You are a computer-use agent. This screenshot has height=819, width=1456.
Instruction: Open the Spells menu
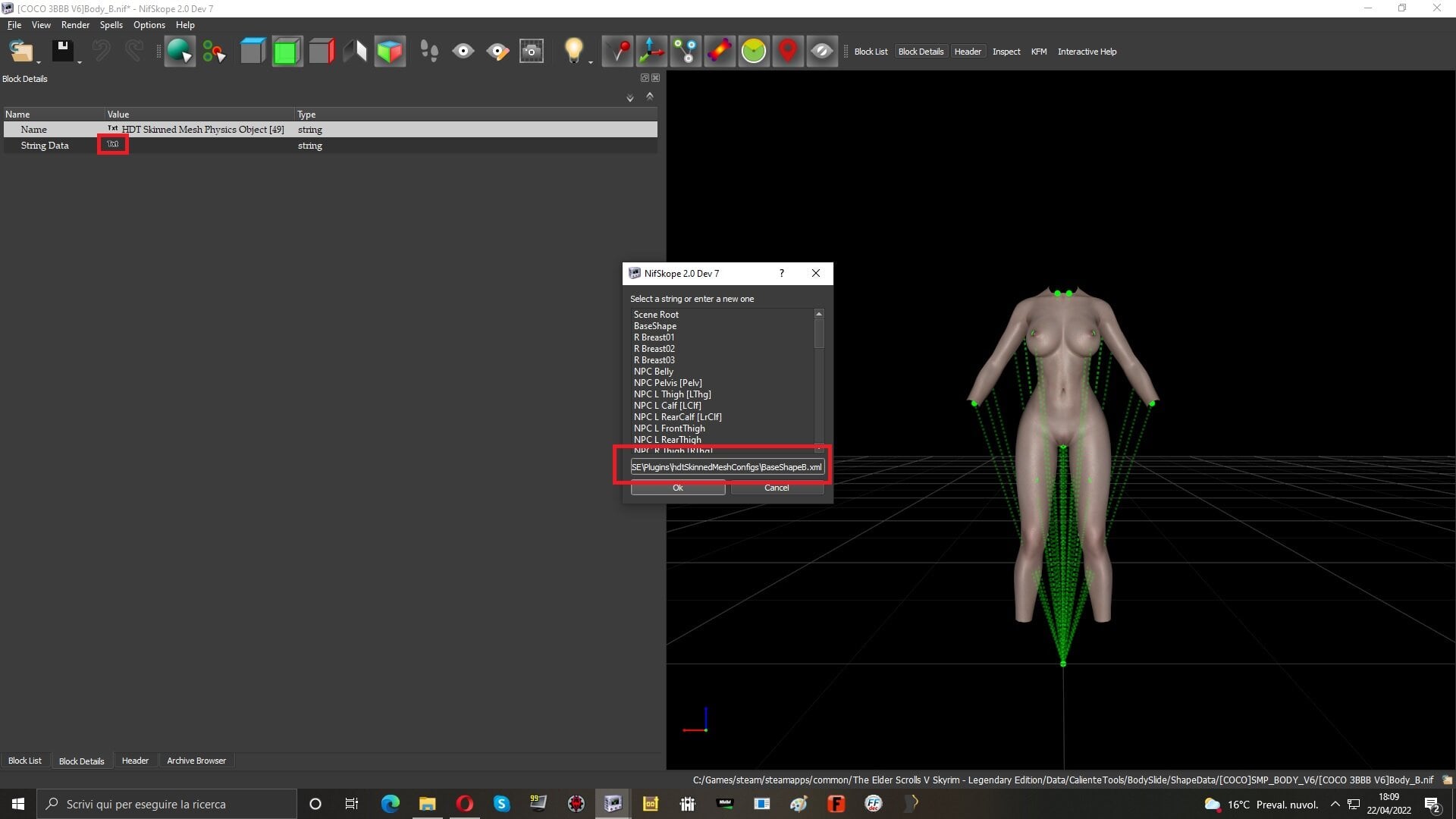pyautogui.click(x=111, y=25)
